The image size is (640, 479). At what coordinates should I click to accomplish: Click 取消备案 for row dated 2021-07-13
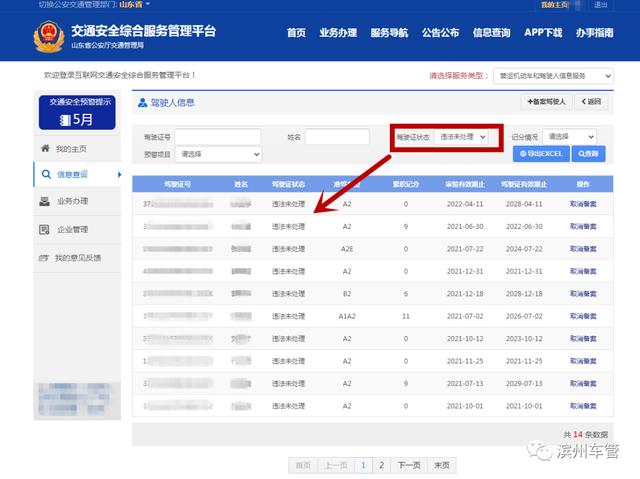(x=583, y=384)
